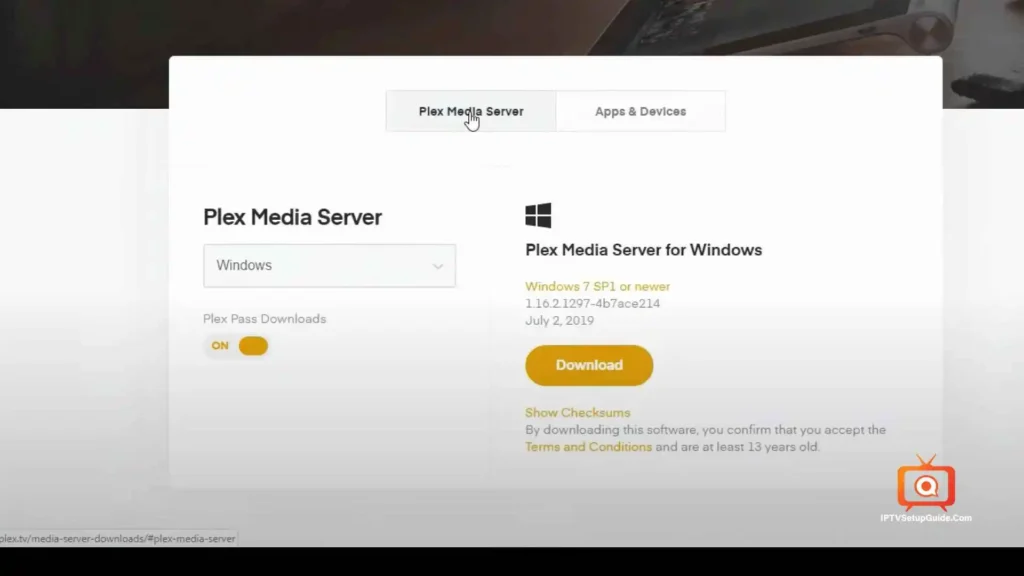The height and width of the screenshot is (576, 1024).
Task: Switch to the Apps & Devices tab
Action: (x=640, y=111)
